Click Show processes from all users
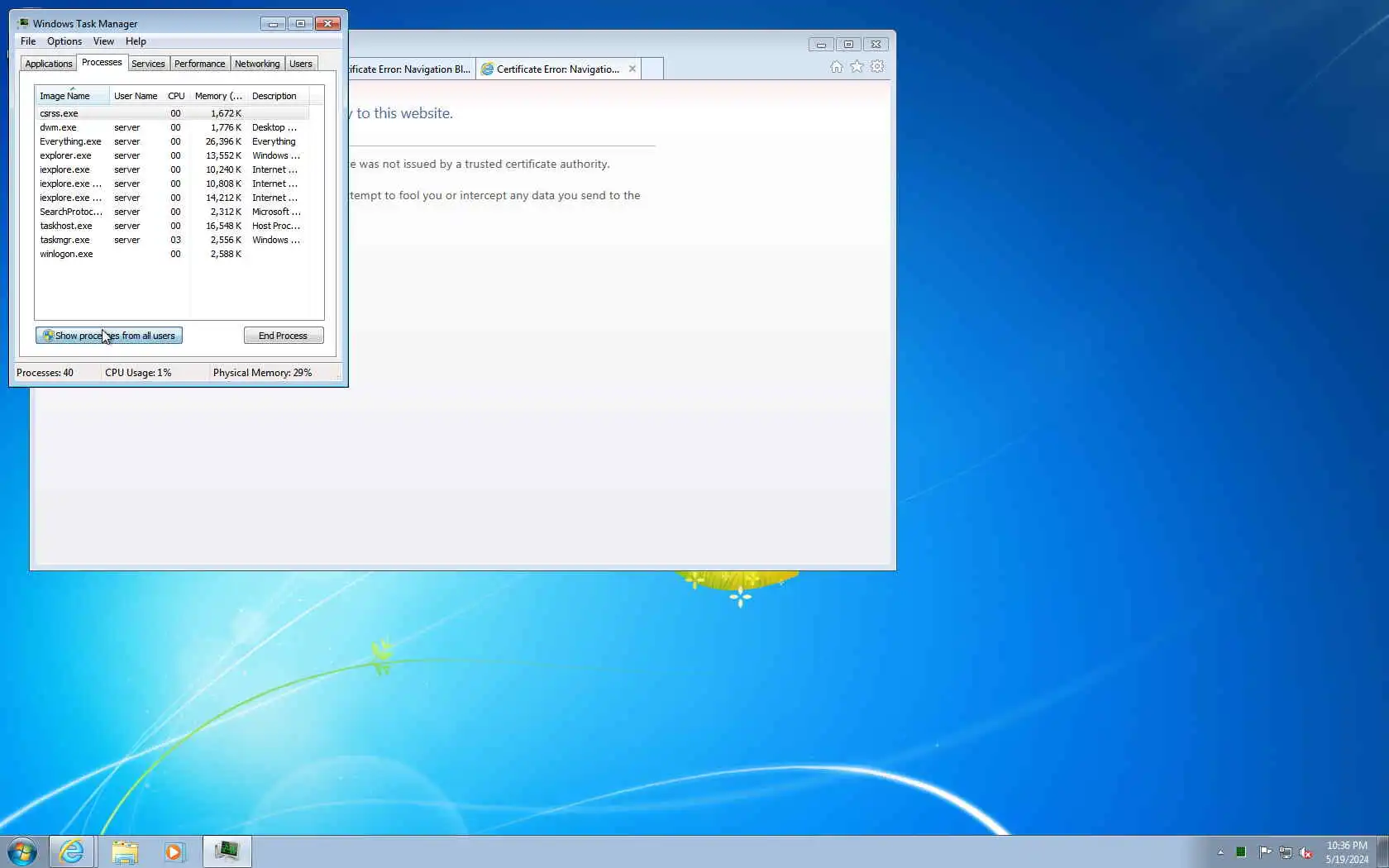The width and height of the screenshot is (1389, 868). [109, 336]
